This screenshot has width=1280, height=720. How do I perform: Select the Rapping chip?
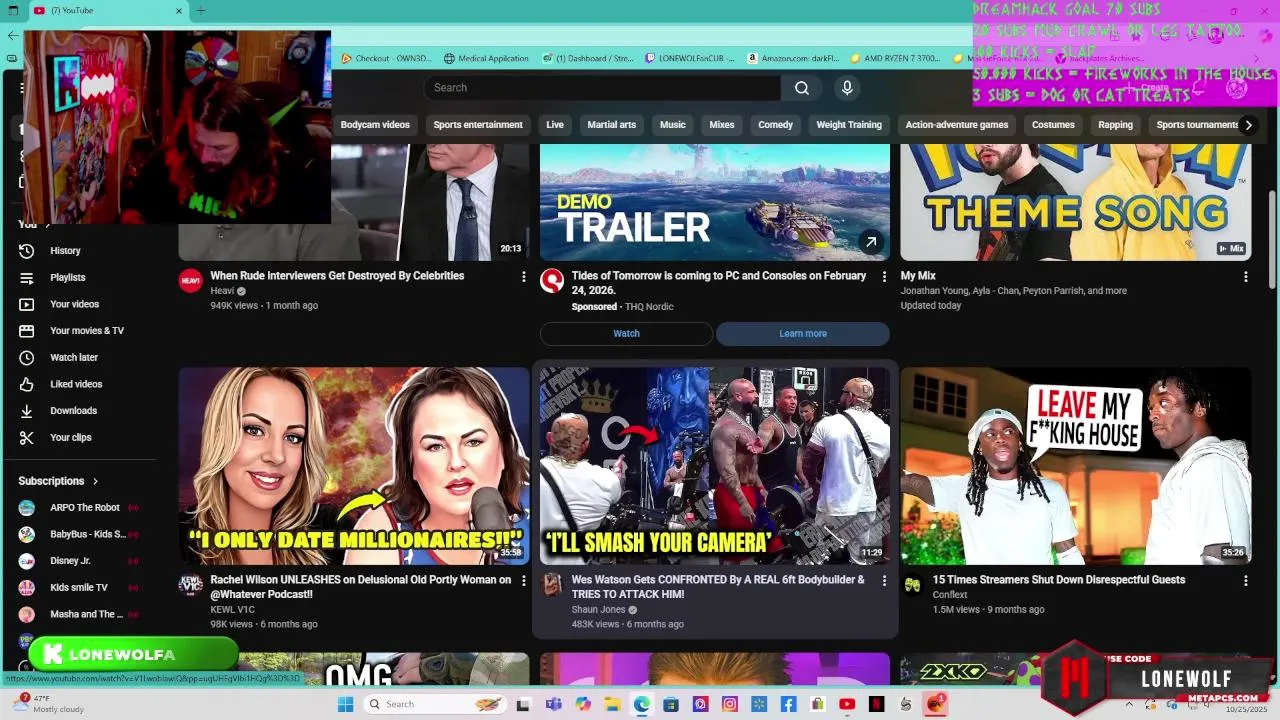(1115, 125)
